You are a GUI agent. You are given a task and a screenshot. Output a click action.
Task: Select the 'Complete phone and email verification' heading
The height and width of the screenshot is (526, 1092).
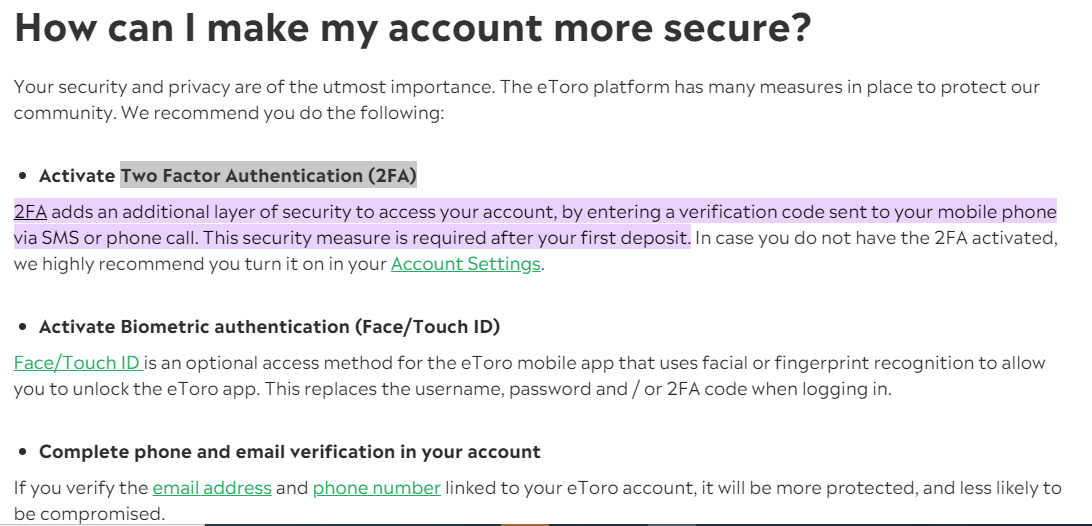[290, 451]
